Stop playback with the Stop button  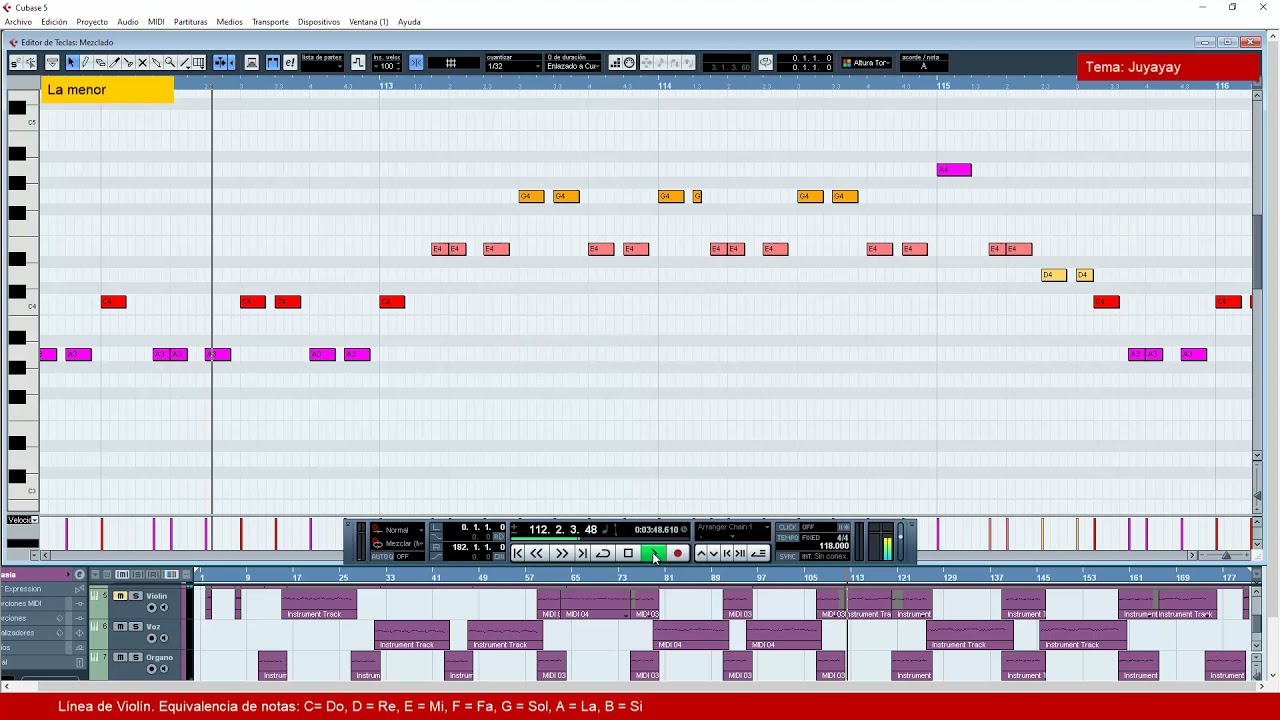[x=628, y=553]
